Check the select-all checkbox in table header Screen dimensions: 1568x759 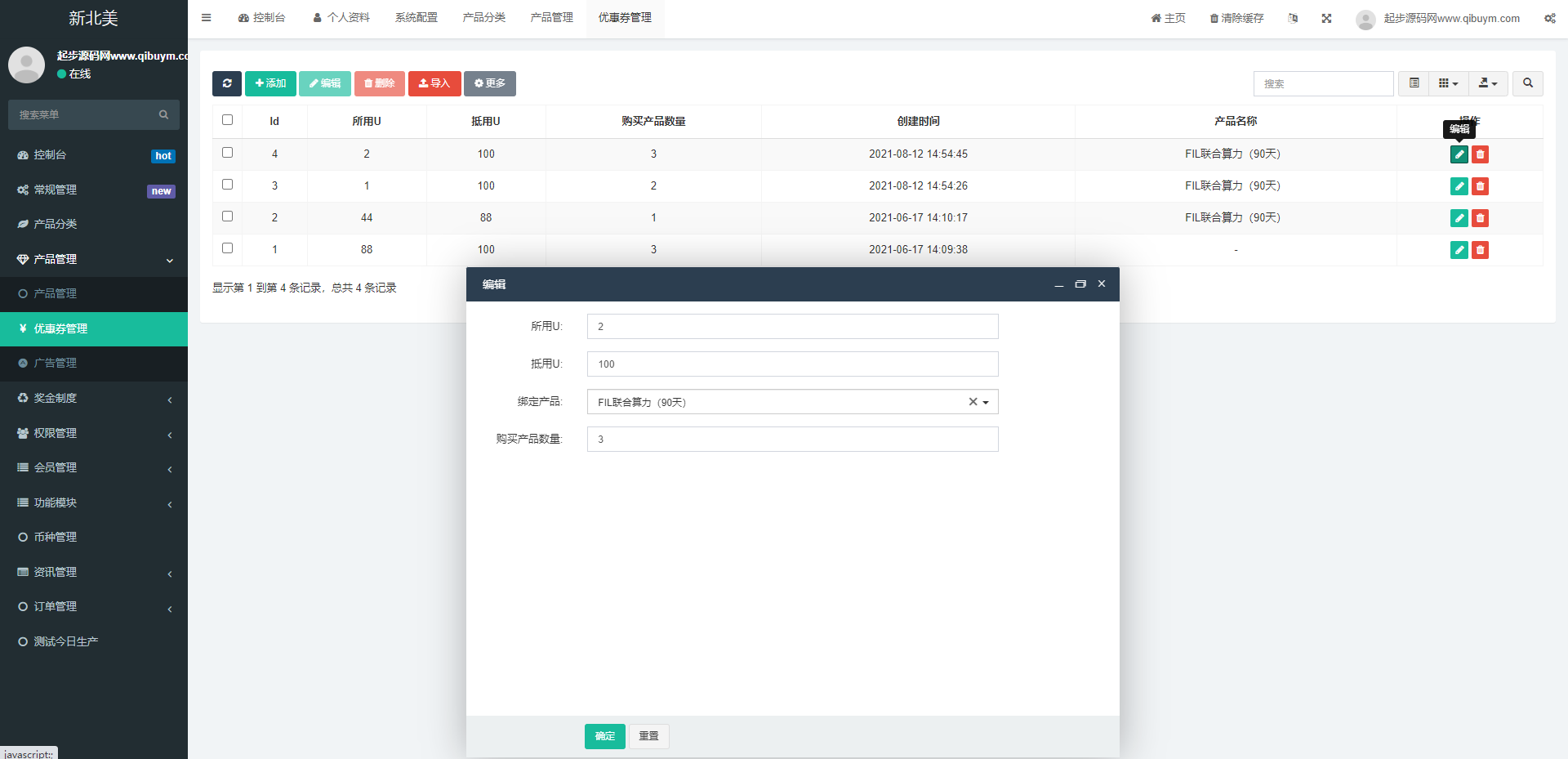click(x=227, y=120)
